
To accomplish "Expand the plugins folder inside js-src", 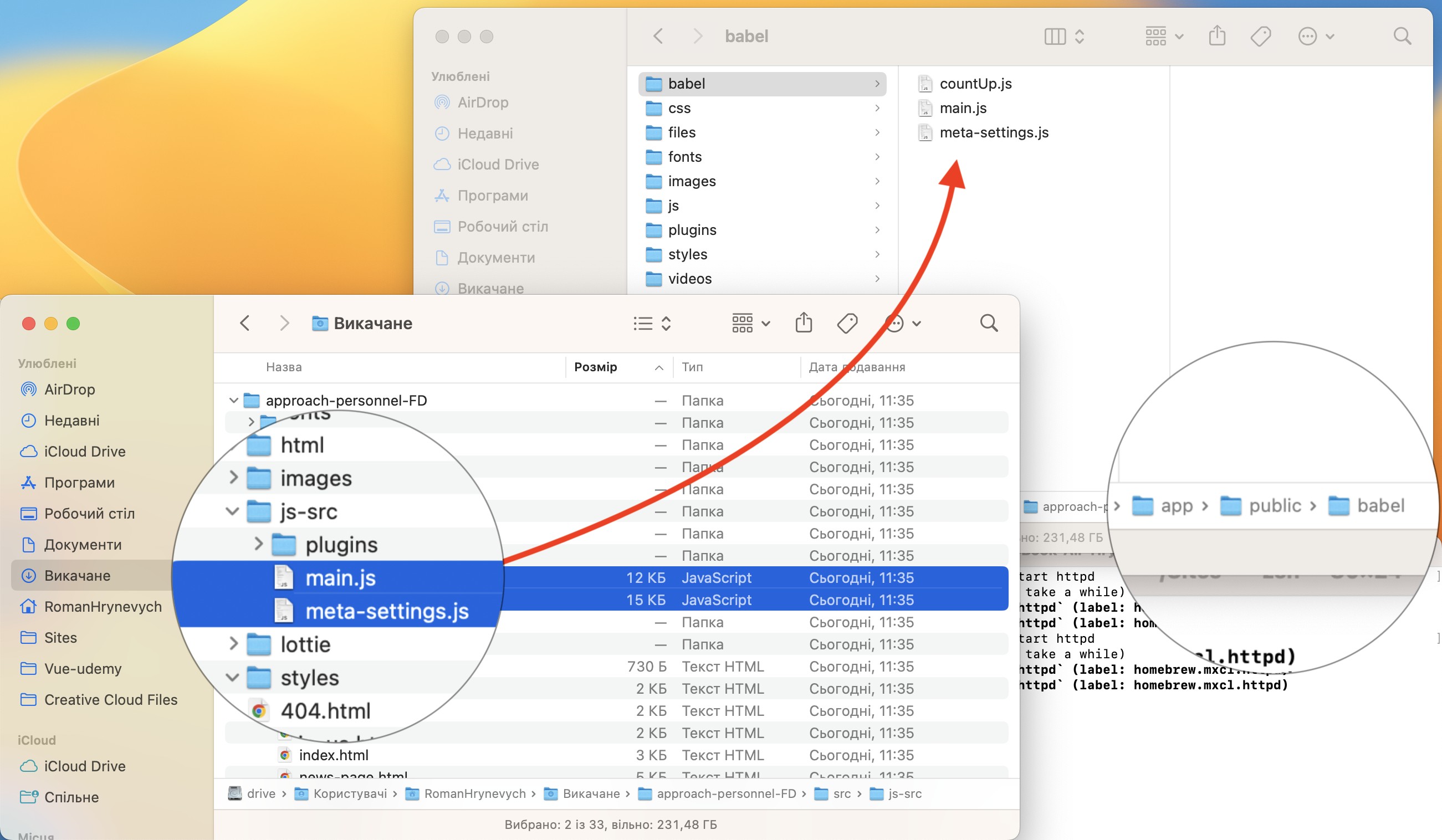I will 257,543.
